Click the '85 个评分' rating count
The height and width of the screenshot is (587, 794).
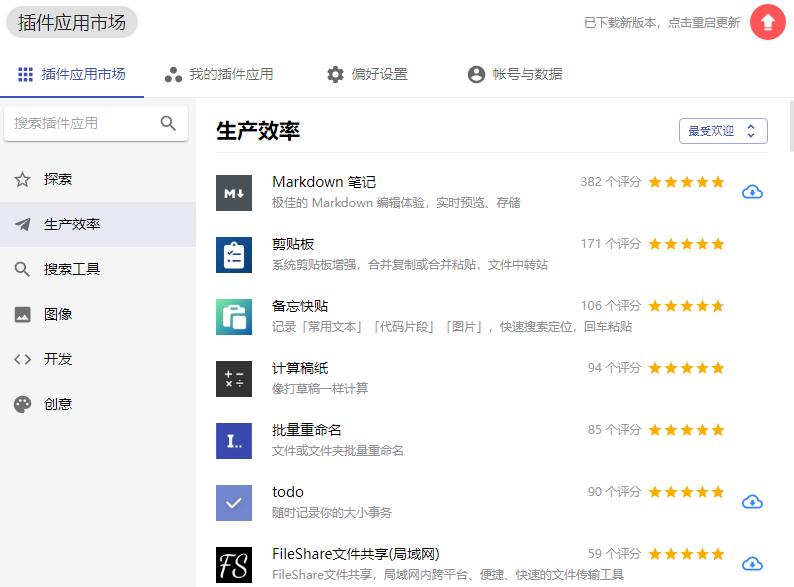[614, 430]
